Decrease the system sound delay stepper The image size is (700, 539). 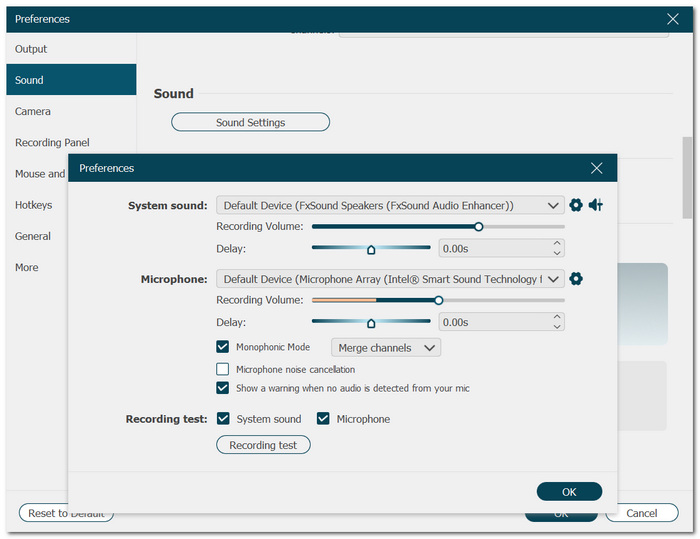pos(557,253)
